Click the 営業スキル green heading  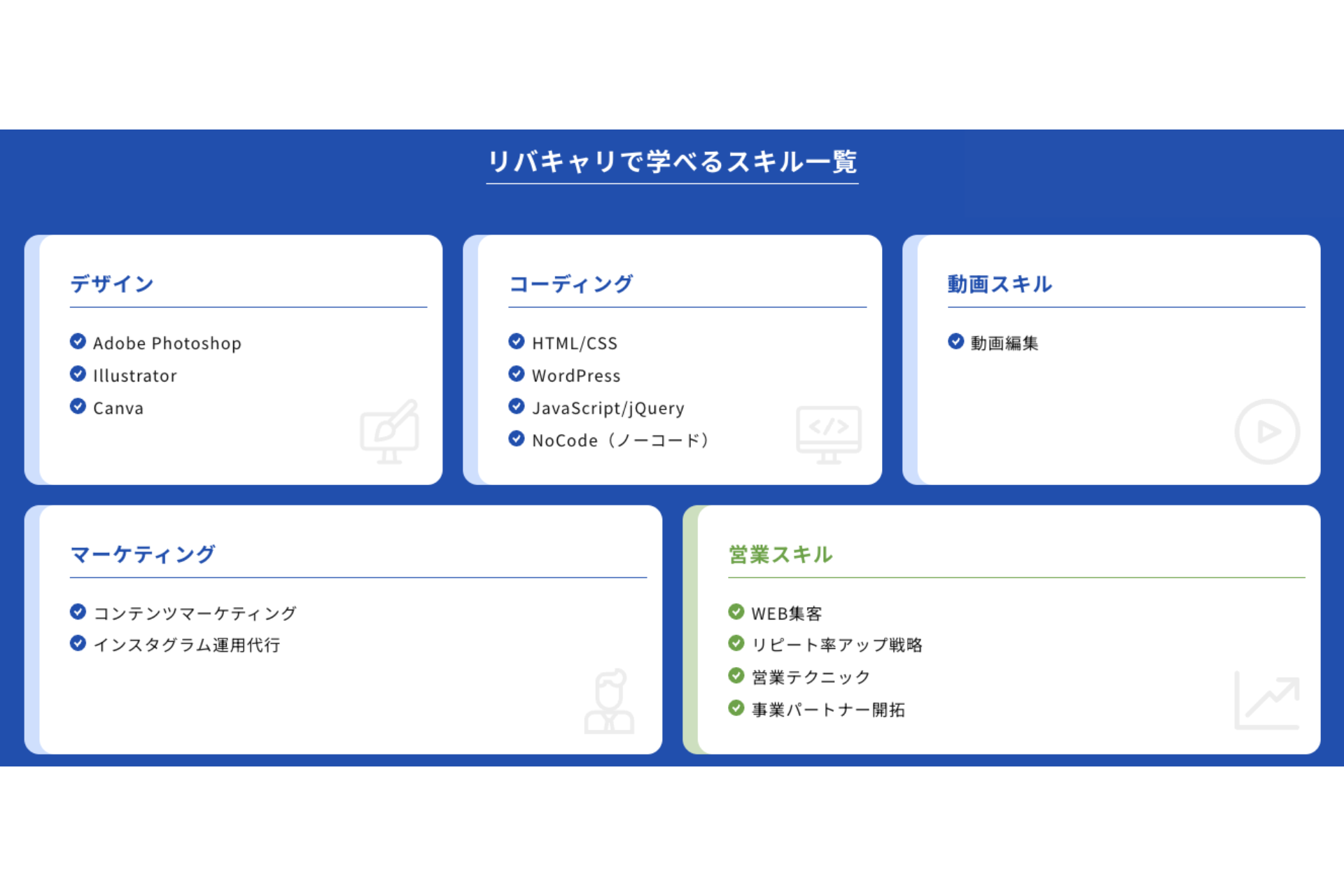point(780,554)
